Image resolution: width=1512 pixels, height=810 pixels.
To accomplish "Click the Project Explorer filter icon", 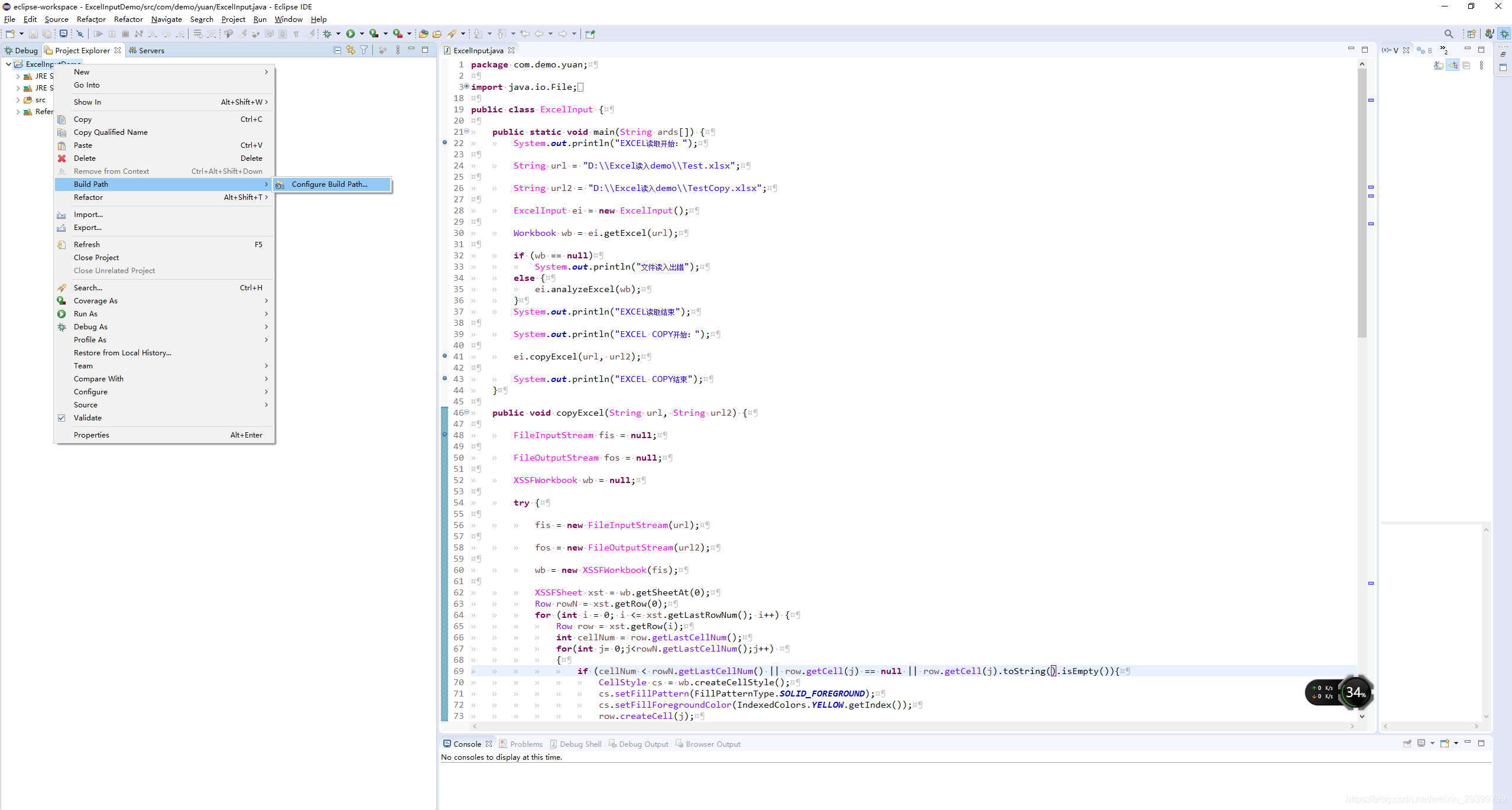I will pos(364,50).
